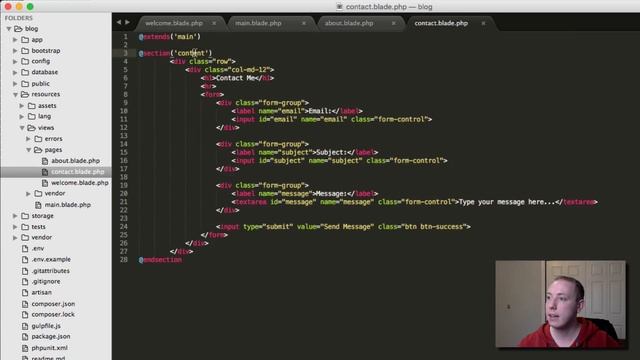Click the bootstrap folder icon
Image resolution: width=640 pixels, height=360 pixels.
pos(25,51)
